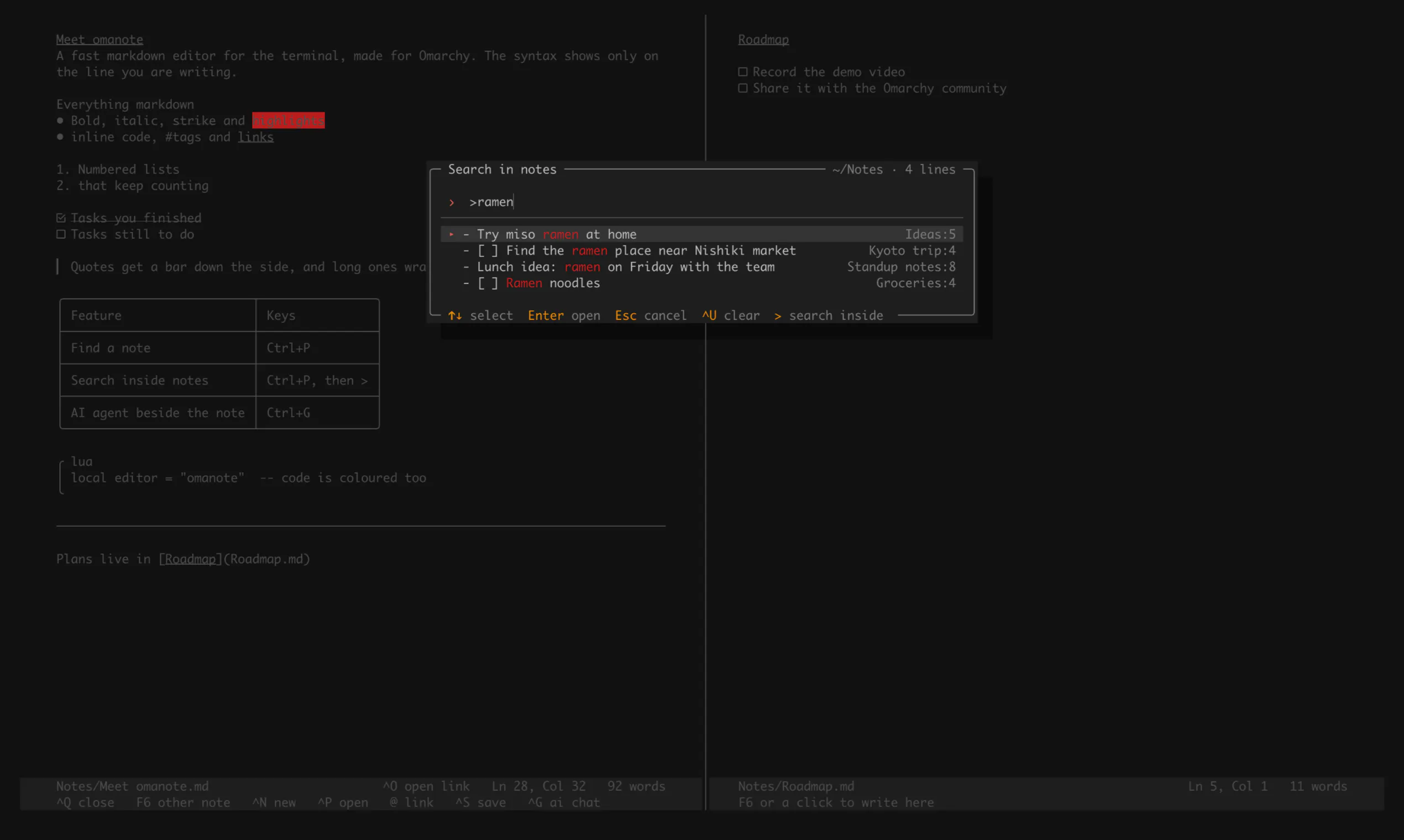Click the 'Search in notes' dialog title
Image resolution: width=1404 pixels, height=840 pixels.
point(502,170)
